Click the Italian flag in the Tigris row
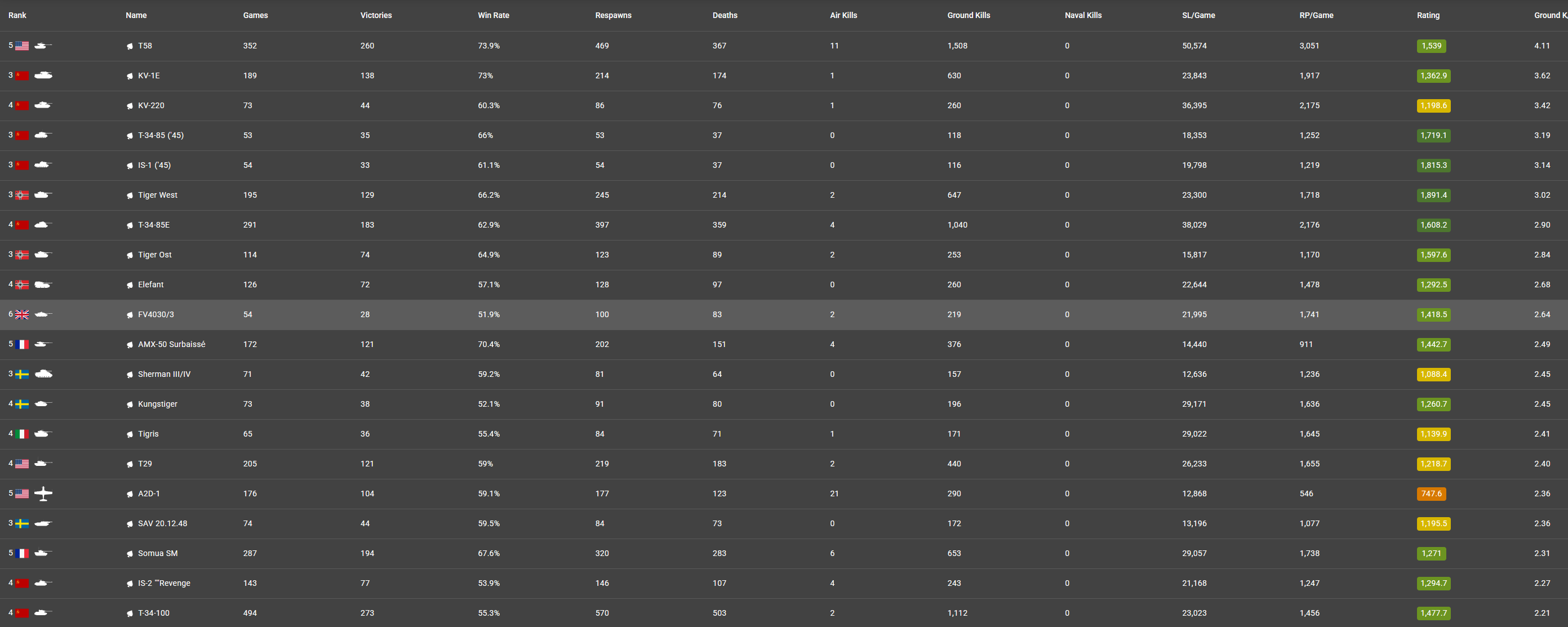Viewport: 1568px width, 627px height. click(x=22, y=434)
